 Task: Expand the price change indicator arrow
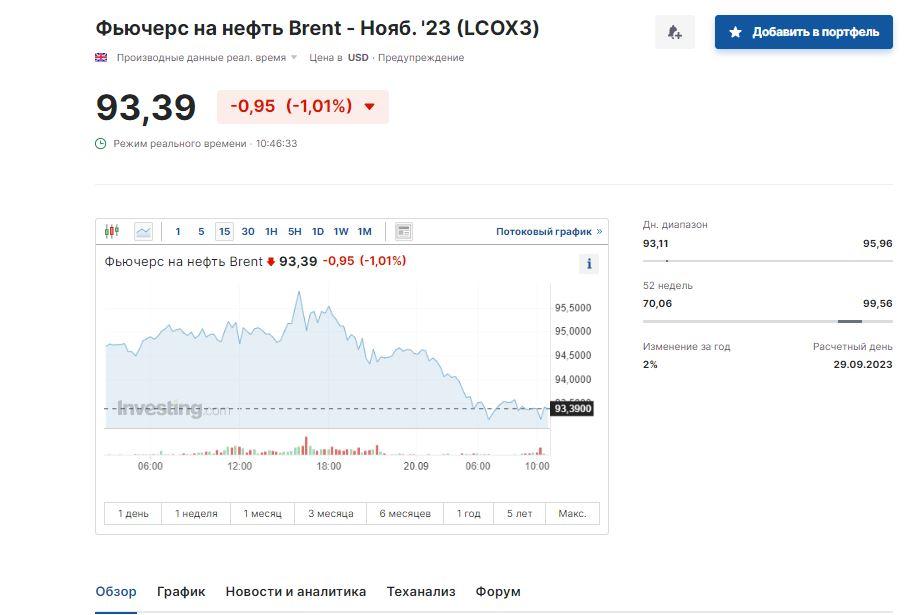tap(369, 106)
